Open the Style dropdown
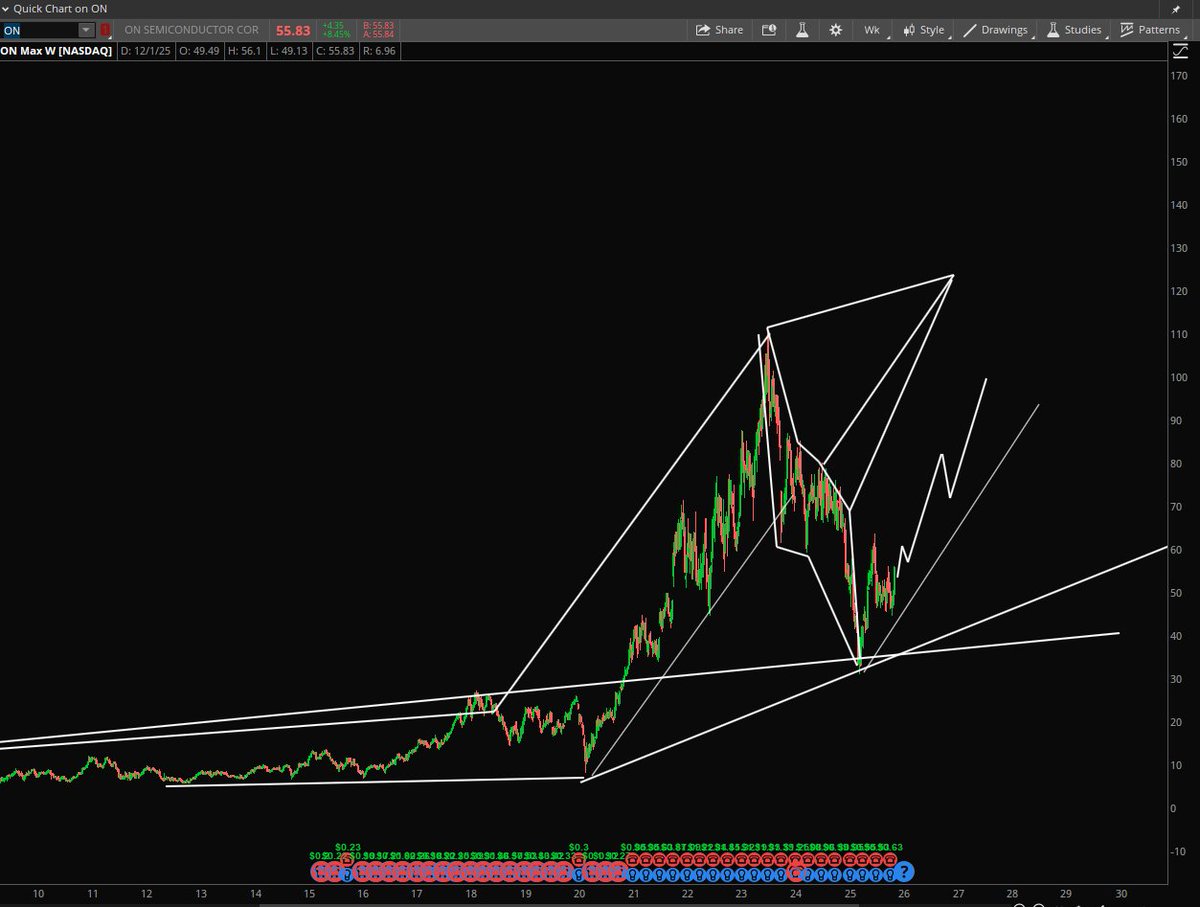This screenshot has height=907, width=1200. (930, 30)
